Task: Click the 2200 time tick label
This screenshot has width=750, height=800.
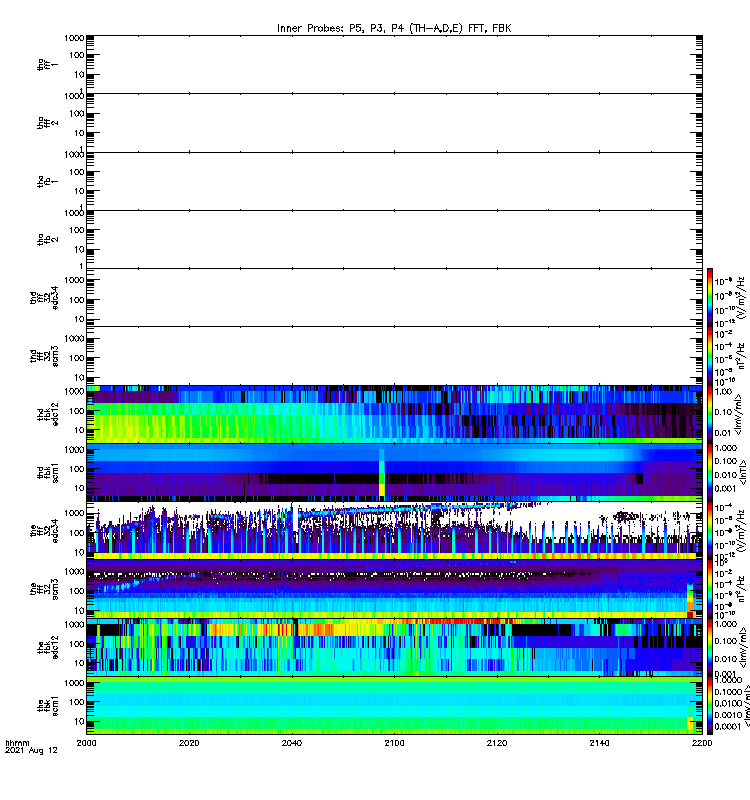Action: 702,743
